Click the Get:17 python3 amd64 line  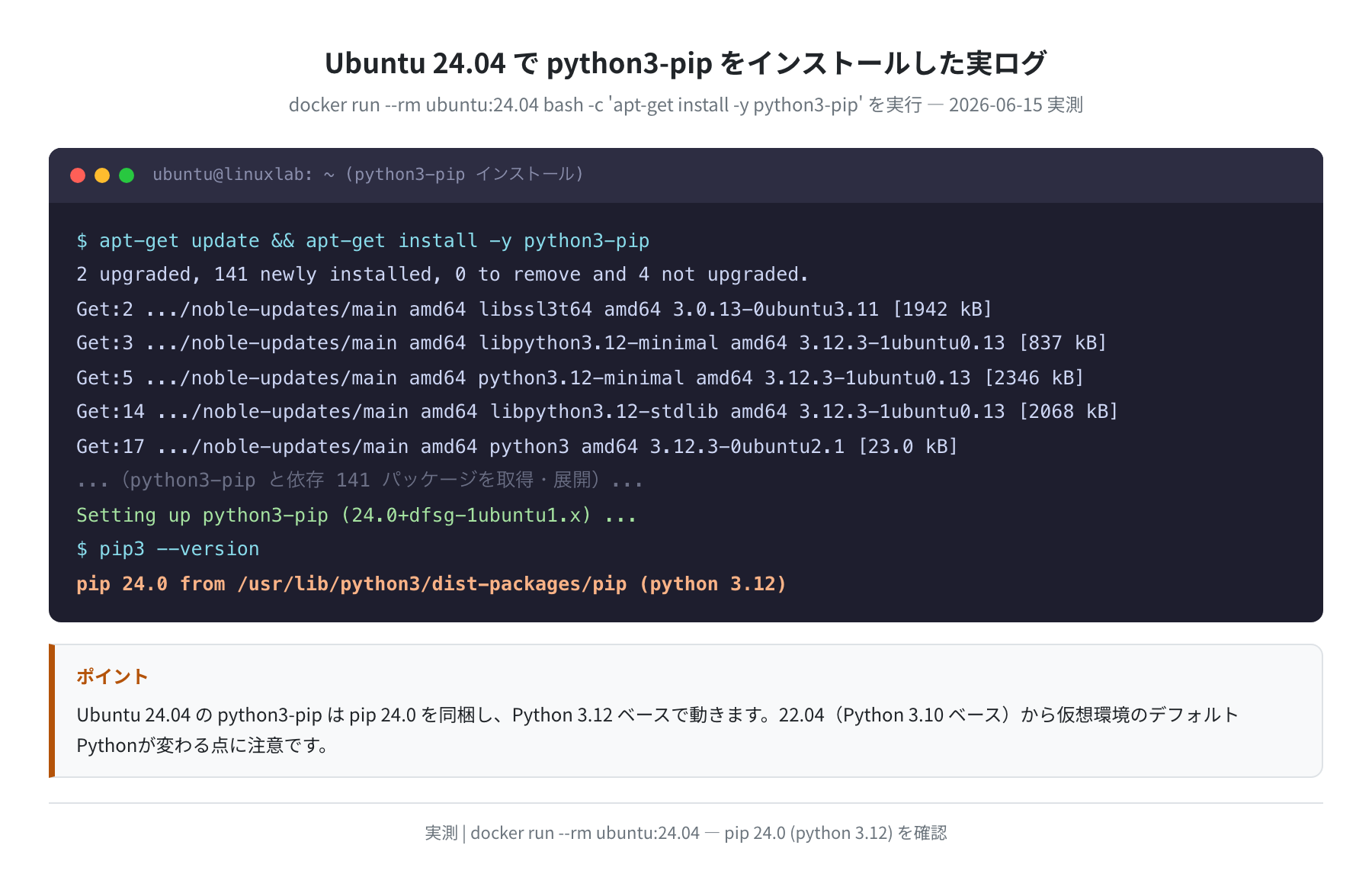517,446
